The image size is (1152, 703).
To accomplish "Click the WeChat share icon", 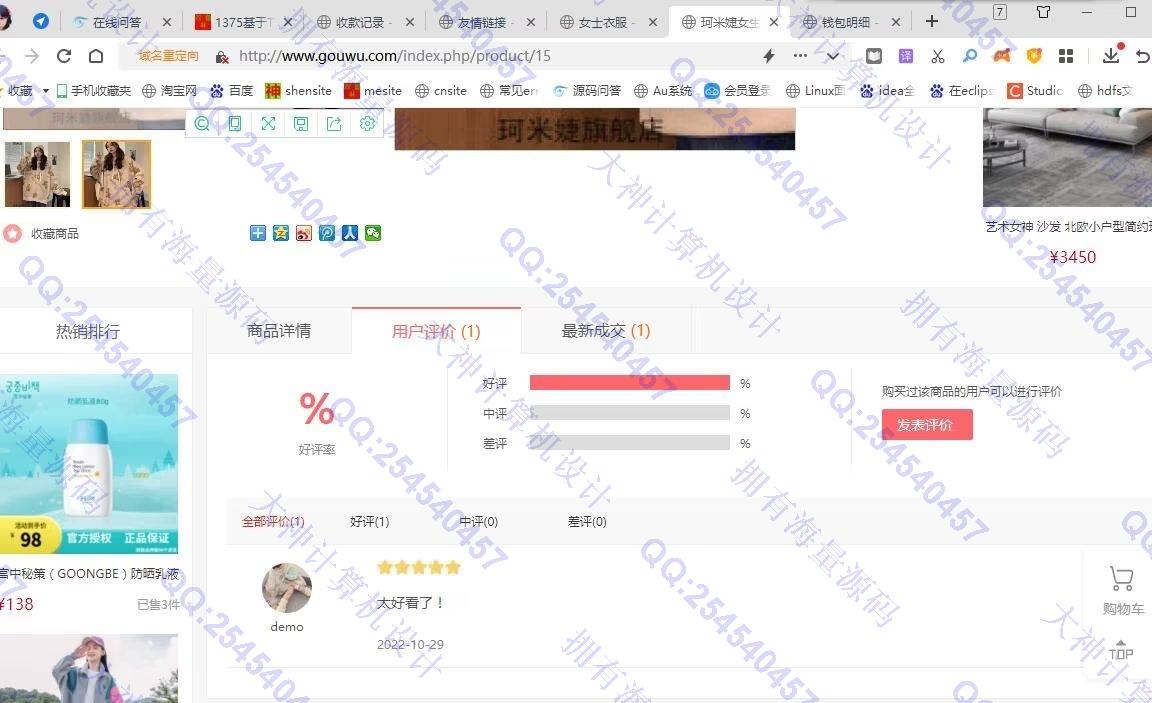I will (x=373, y=233).
